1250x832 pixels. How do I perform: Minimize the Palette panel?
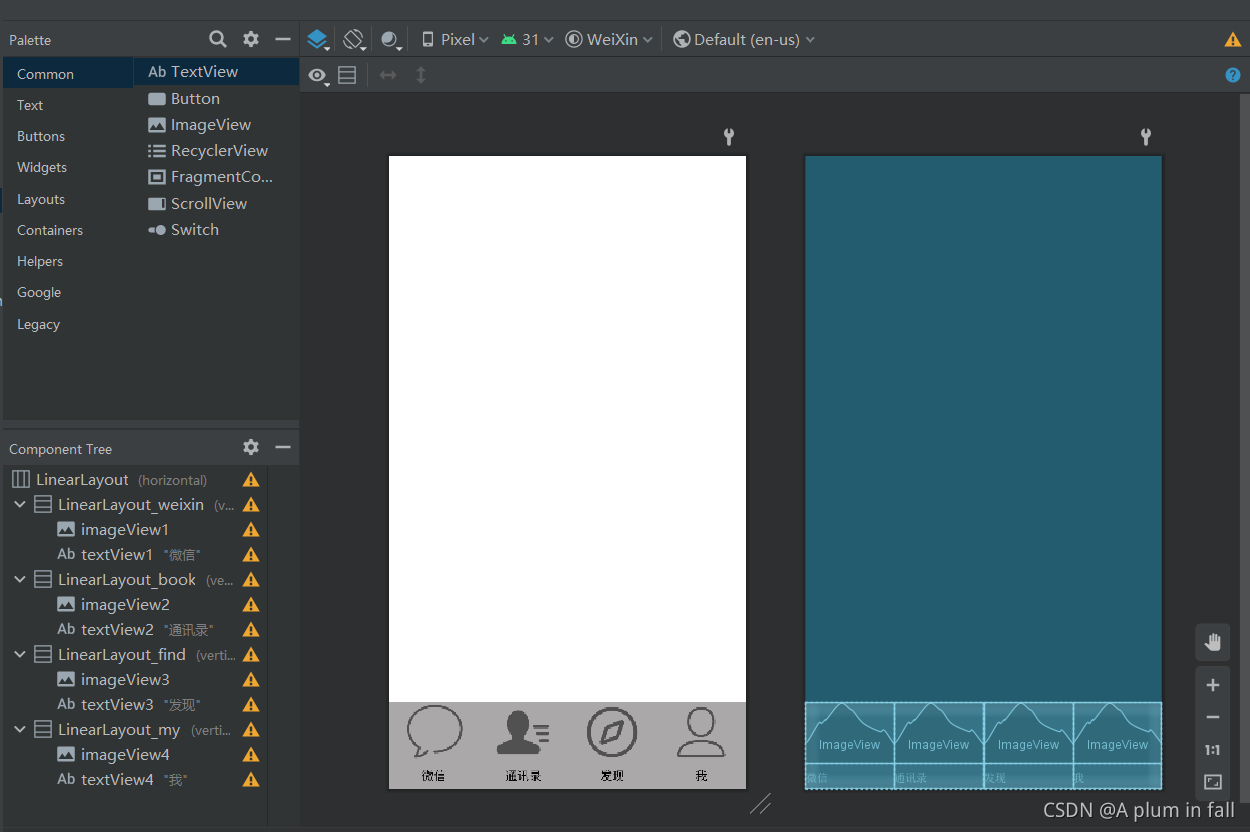coord(283,39)
